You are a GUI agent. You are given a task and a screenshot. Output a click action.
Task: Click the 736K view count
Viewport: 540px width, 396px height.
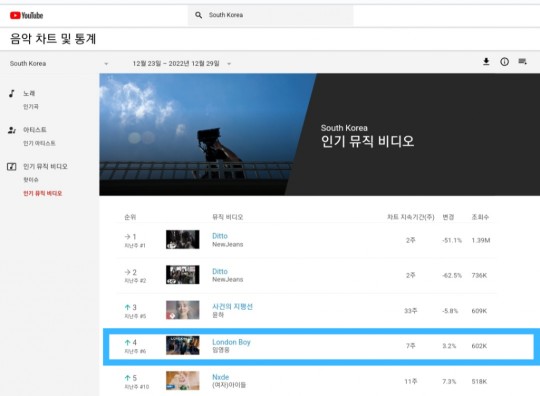pos(479,275)
